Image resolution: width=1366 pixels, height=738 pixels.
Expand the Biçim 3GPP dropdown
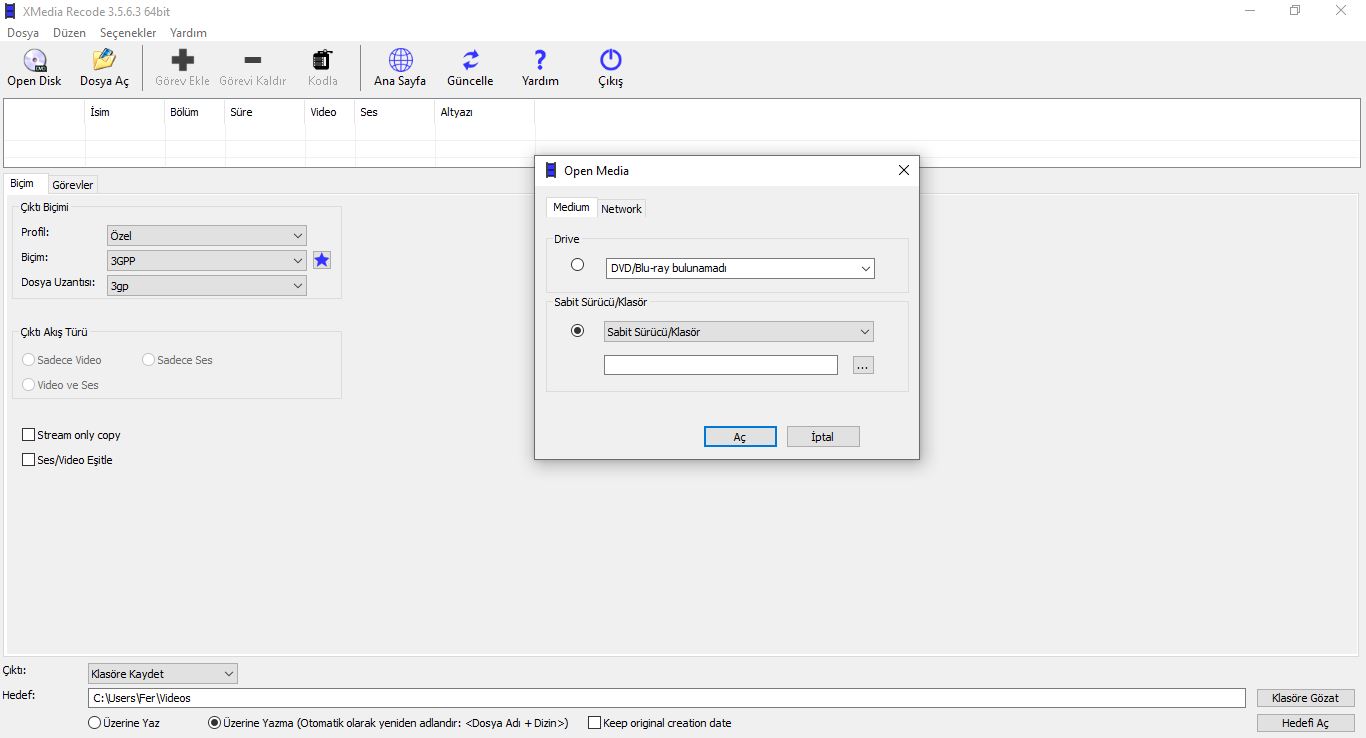[207, 260]
